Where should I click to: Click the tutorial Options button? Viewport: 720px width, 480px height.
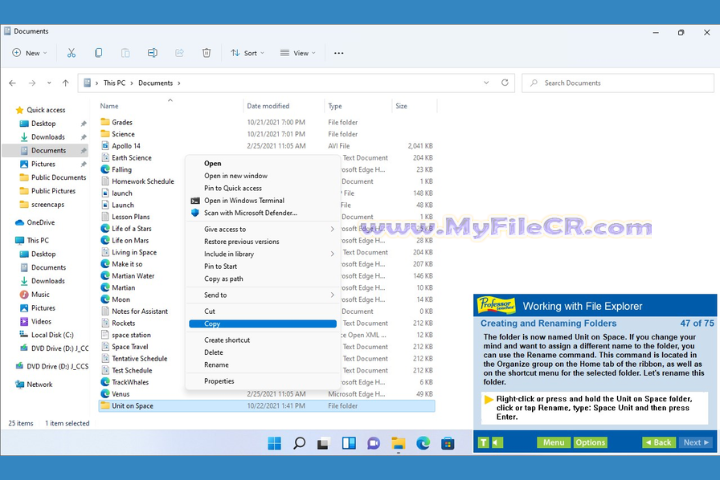590,442
